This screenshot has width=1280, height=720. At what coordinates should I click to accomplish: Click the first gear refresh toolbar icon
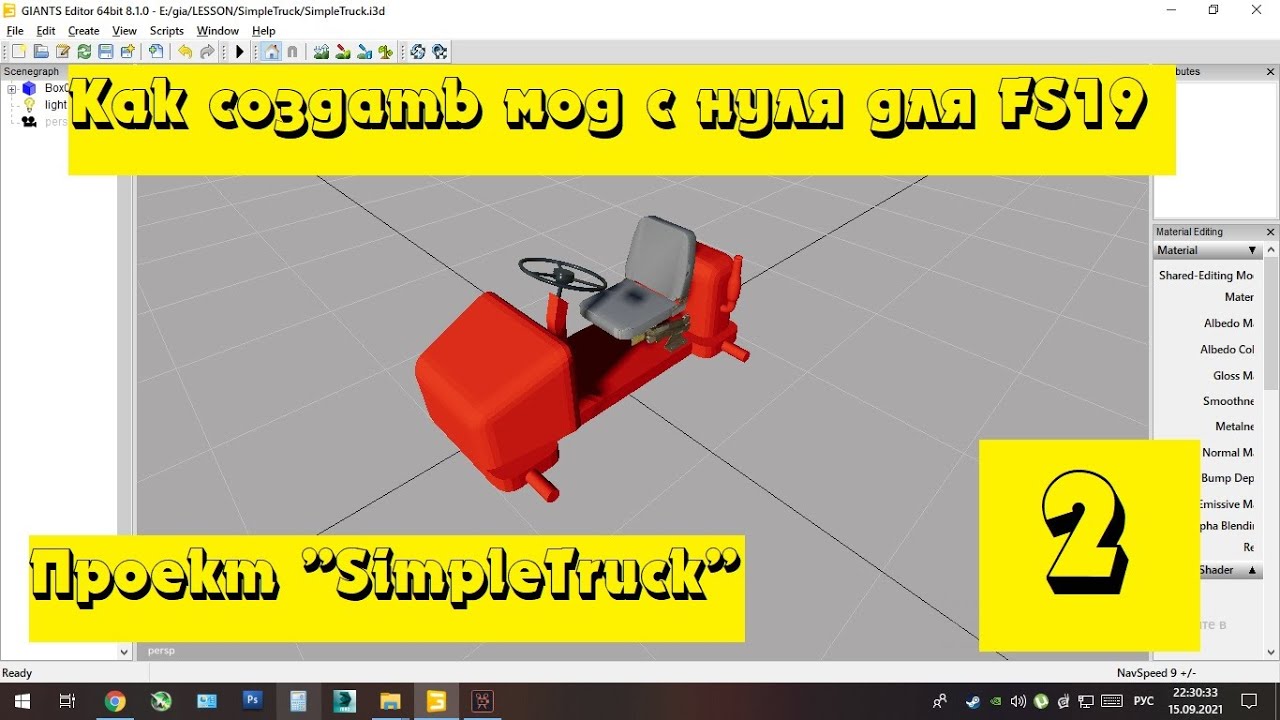[418, 52]
